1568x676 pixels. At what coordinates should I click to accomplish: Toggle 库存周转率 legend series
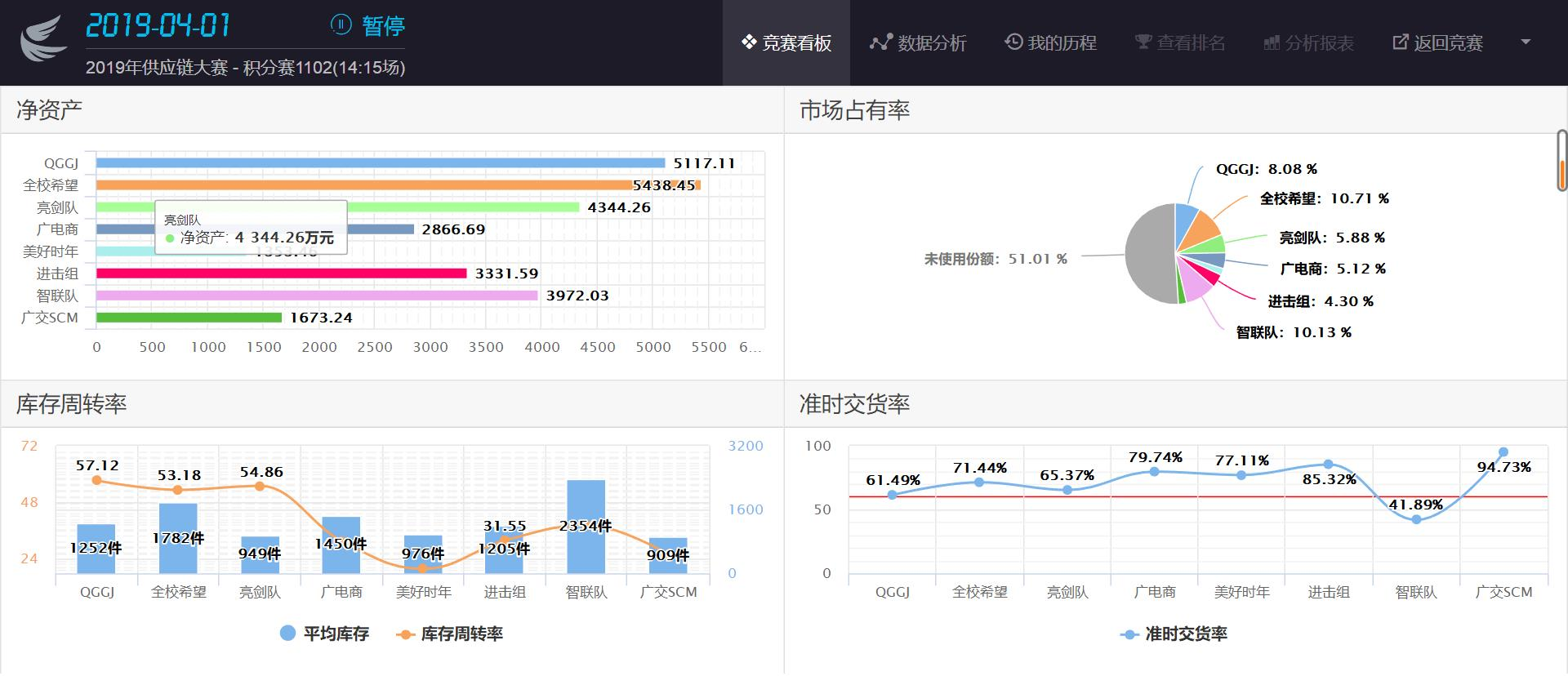point(450,634)
